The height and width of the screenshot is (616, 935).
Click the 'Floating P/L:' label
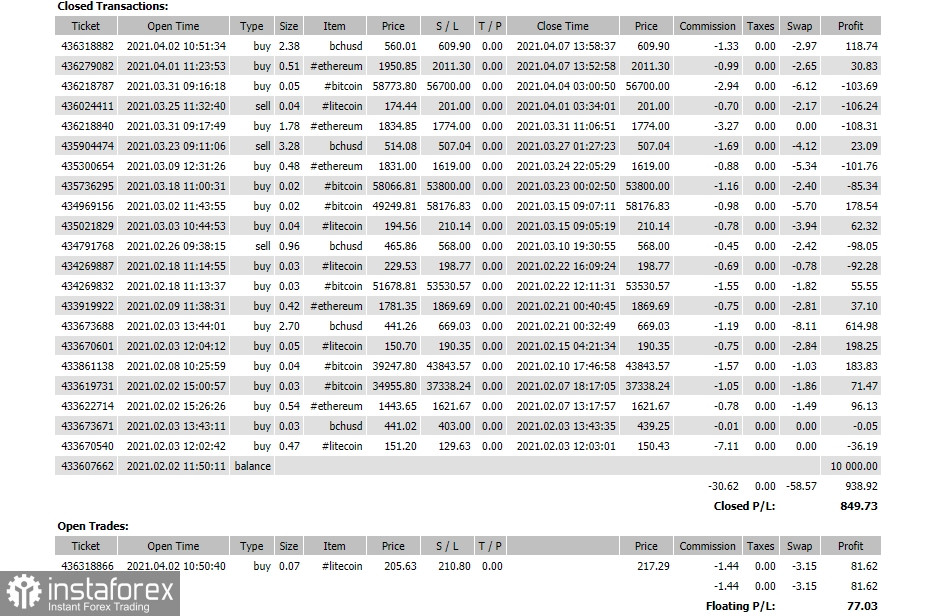[x=741, y=606]
